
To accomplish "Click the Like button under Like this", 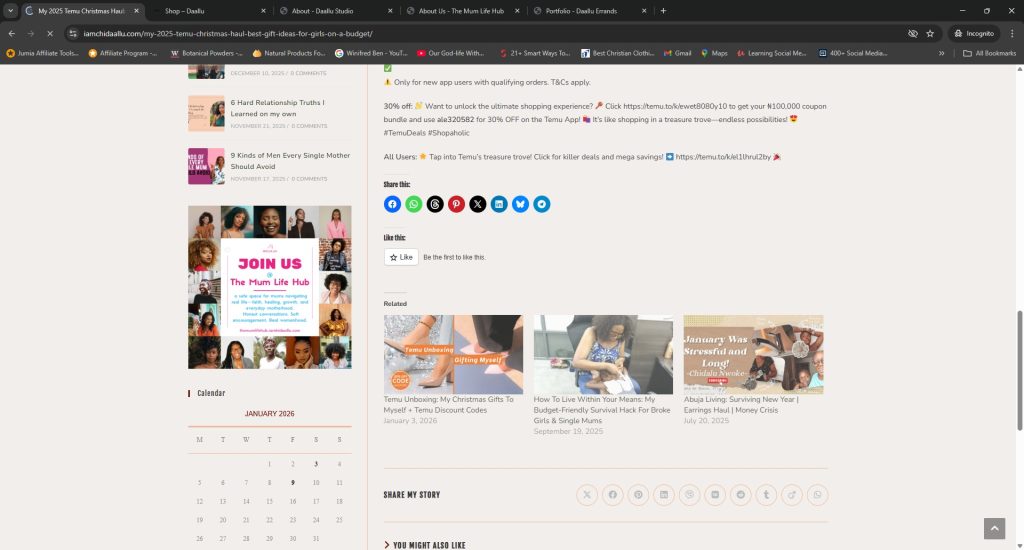I will tap(400, 257).
